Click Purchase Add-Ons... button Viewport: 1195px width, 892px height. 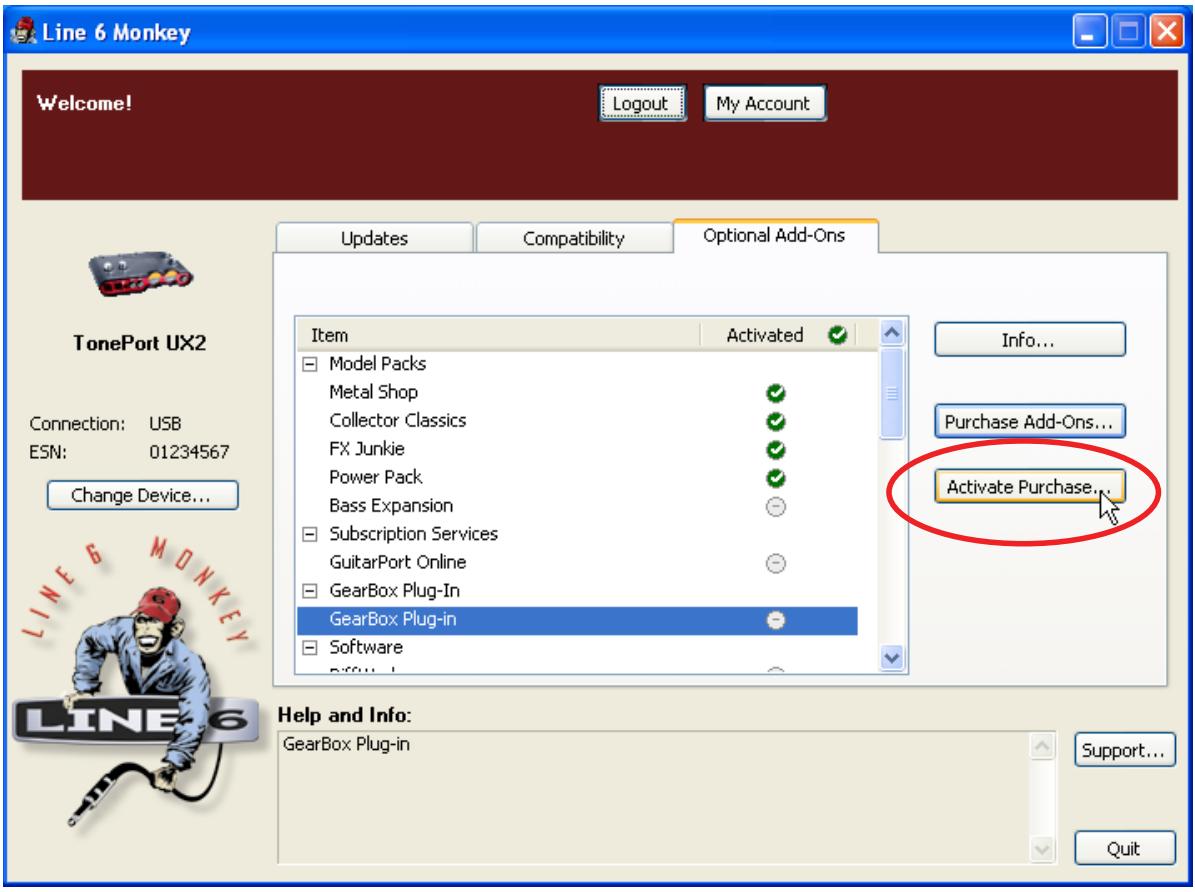pyautogui.click(x=1030, y=421)
